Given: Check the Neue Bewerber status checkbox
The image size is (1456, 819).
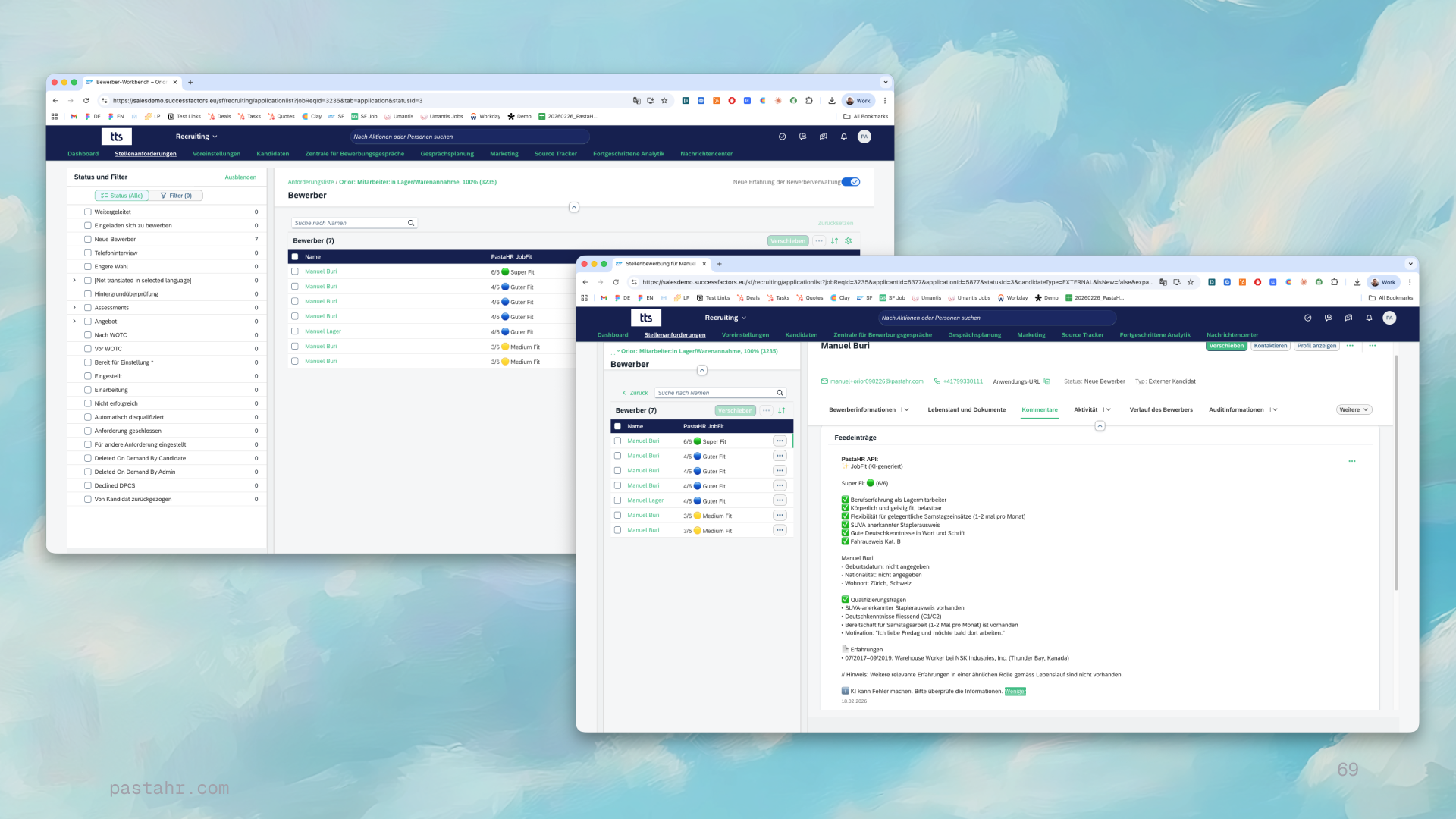Looking at the screenshot, I should click(x=88, y=240).
